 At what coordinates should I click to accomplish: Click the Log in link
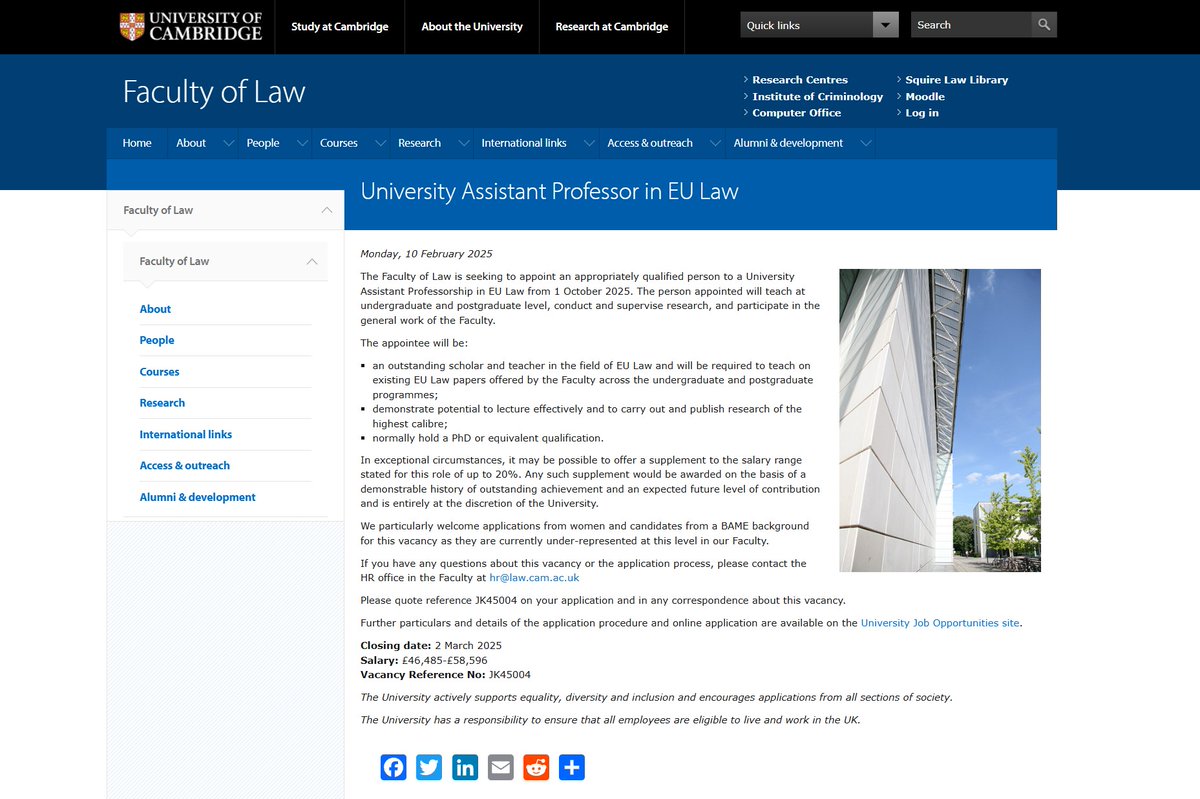pyautogui.click(x=922, y=113)
